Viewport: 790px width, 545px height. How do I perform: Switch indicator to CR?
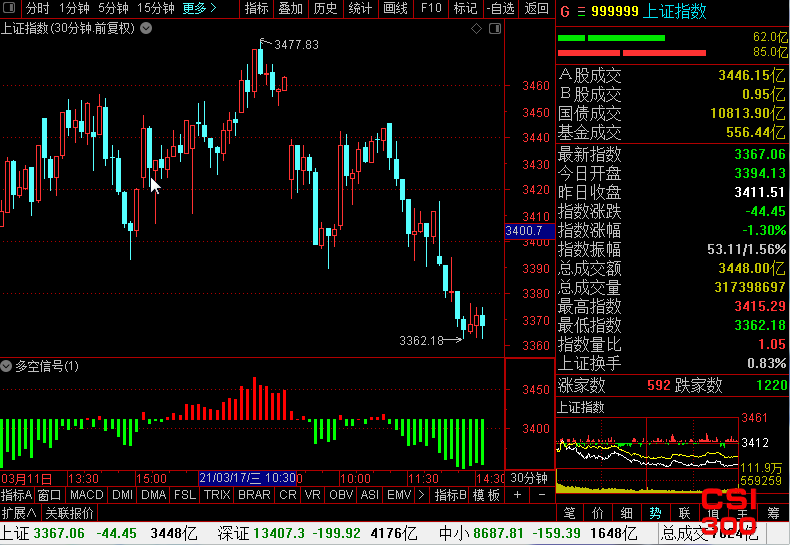[x=288, y=495]
